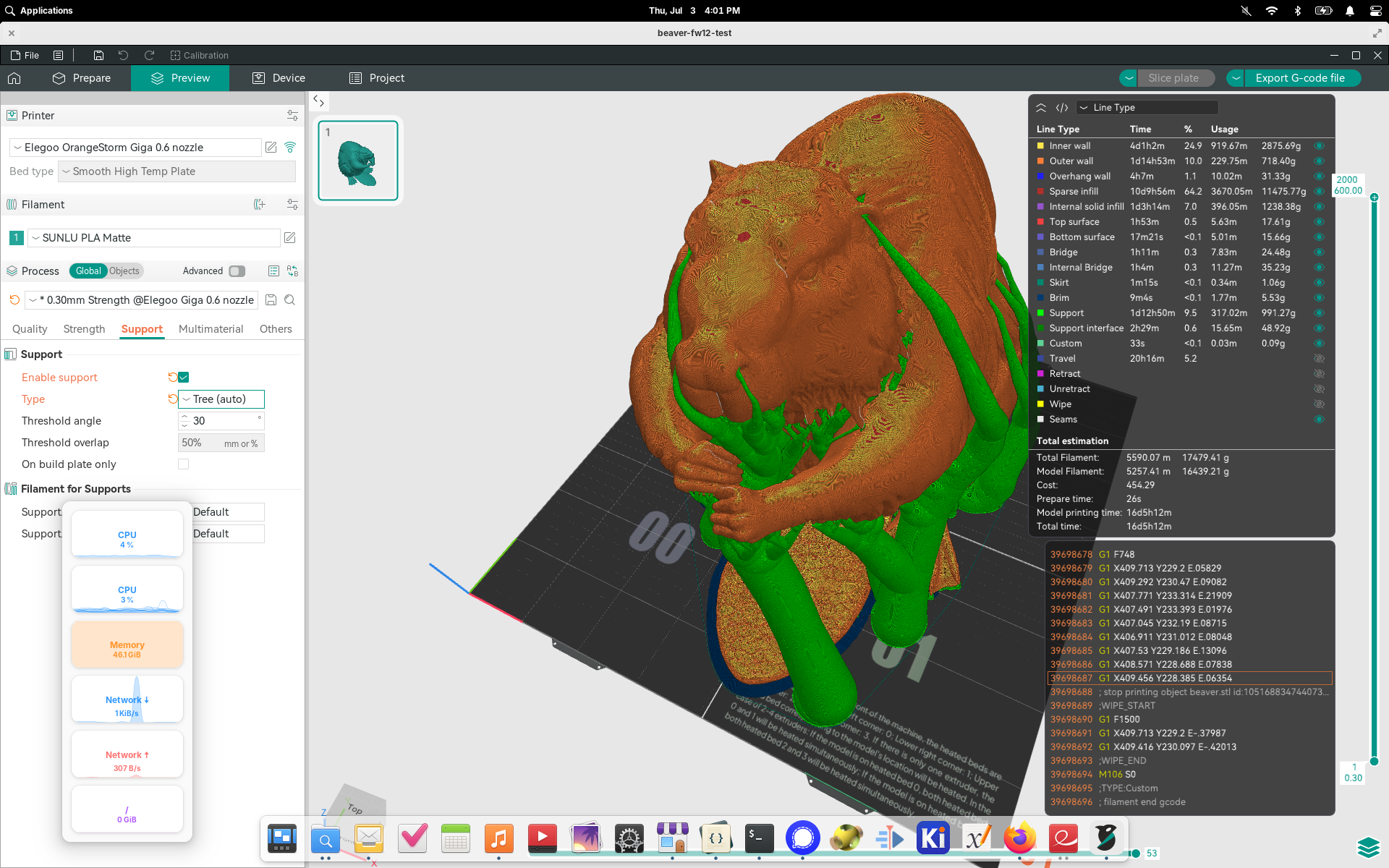Switch to the Device tab

279,78
